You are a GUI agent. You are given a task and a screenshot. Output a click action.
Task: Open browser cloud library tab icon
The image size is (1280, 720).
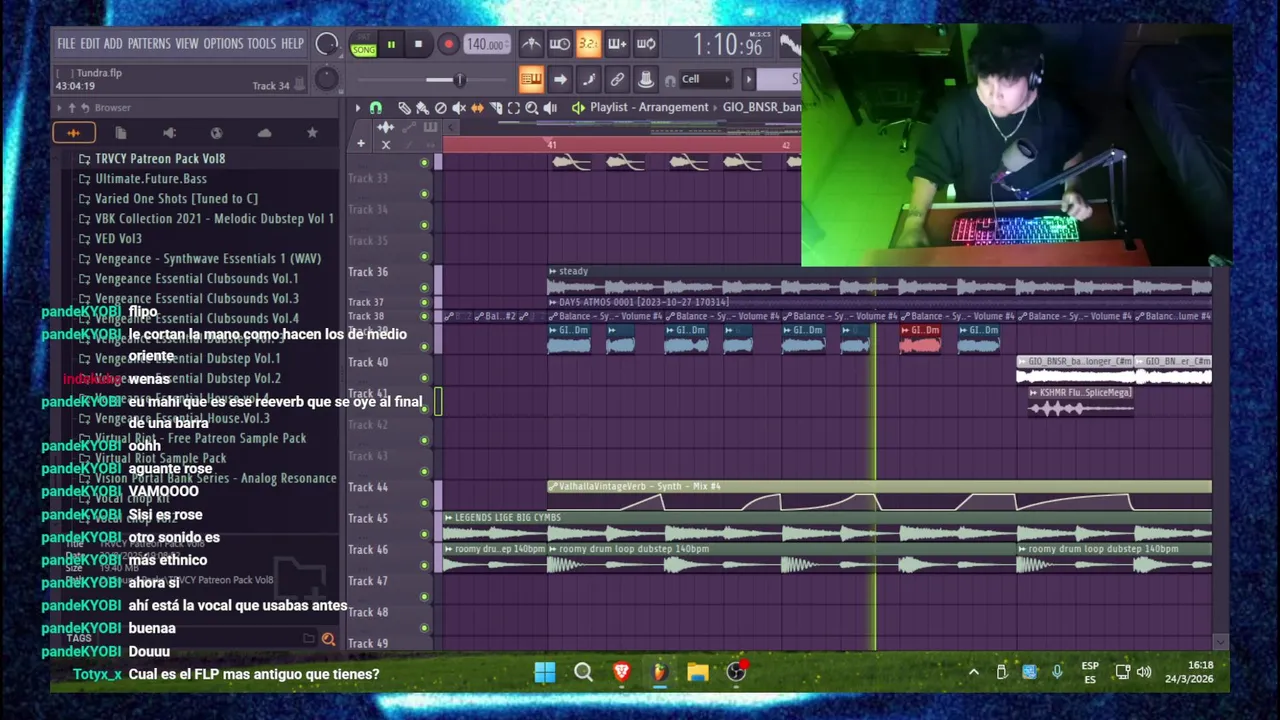(x=264, y=133)
